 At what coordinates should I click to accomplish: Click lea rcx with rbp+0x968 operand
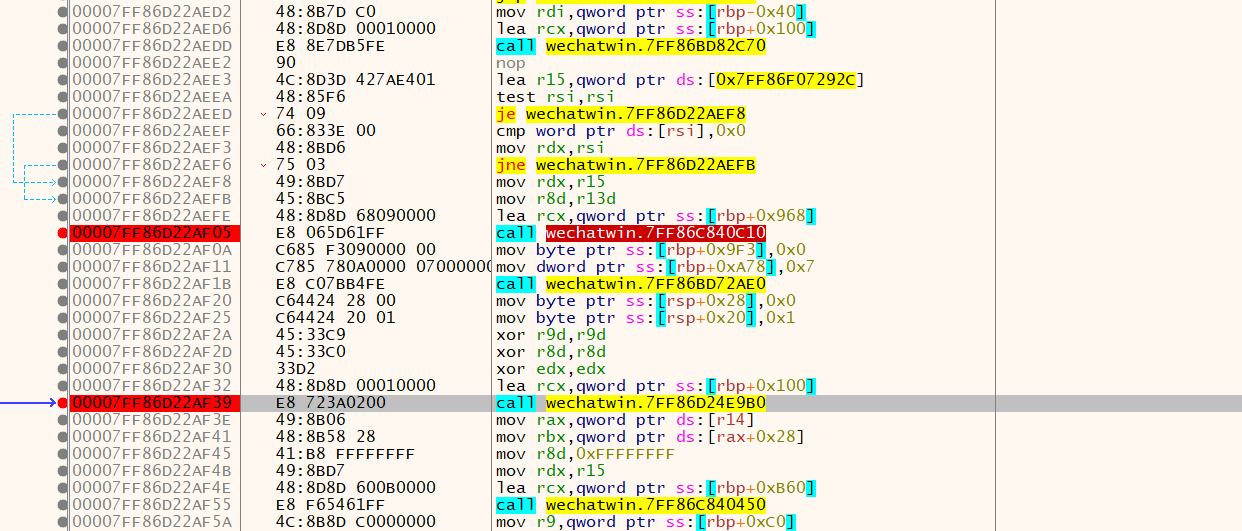click(x=655, y=216)
